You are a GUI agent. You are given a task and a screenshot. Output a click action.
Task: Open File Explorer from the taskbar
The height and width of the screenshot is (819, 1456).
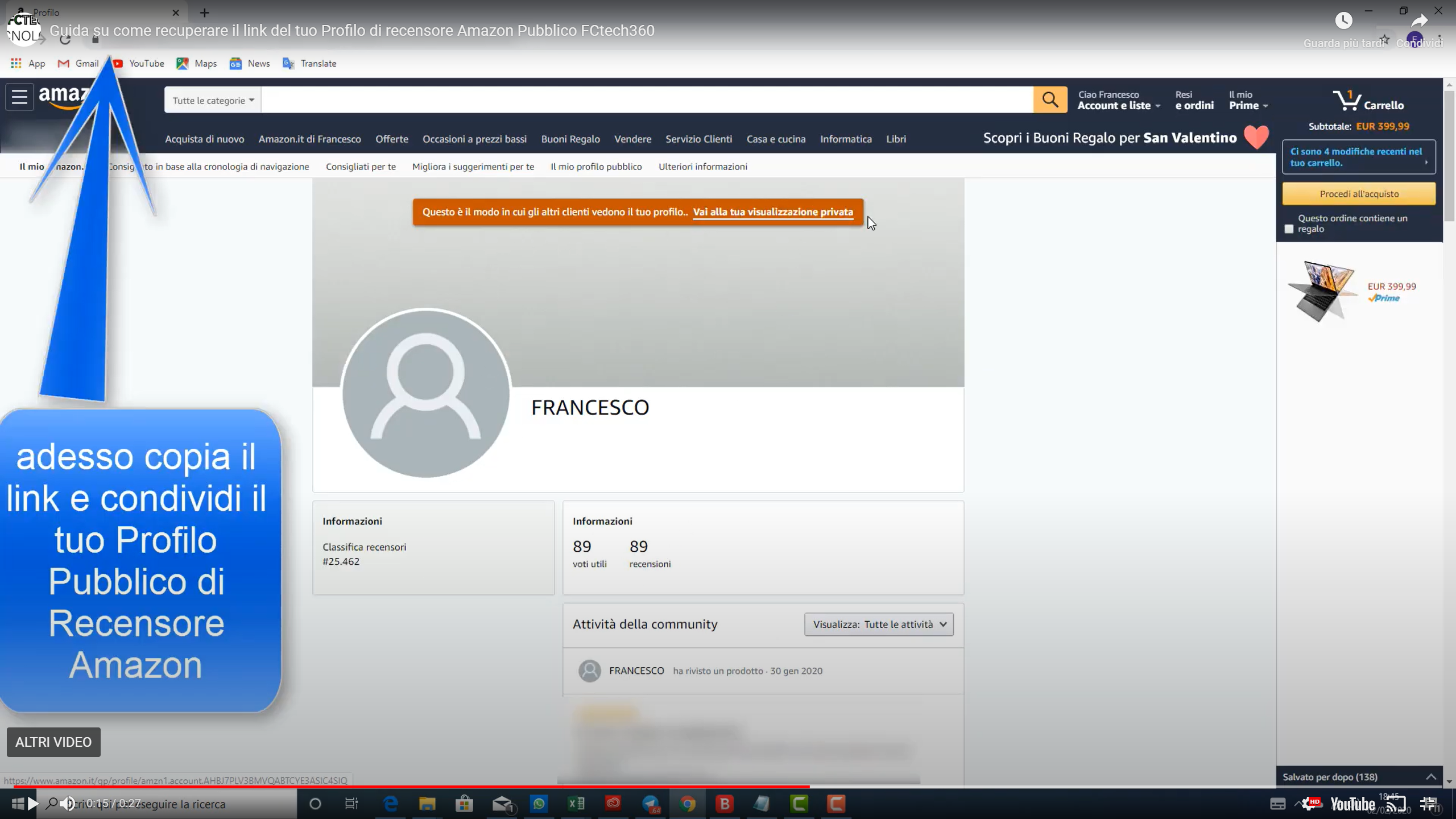tap(427, 804)
